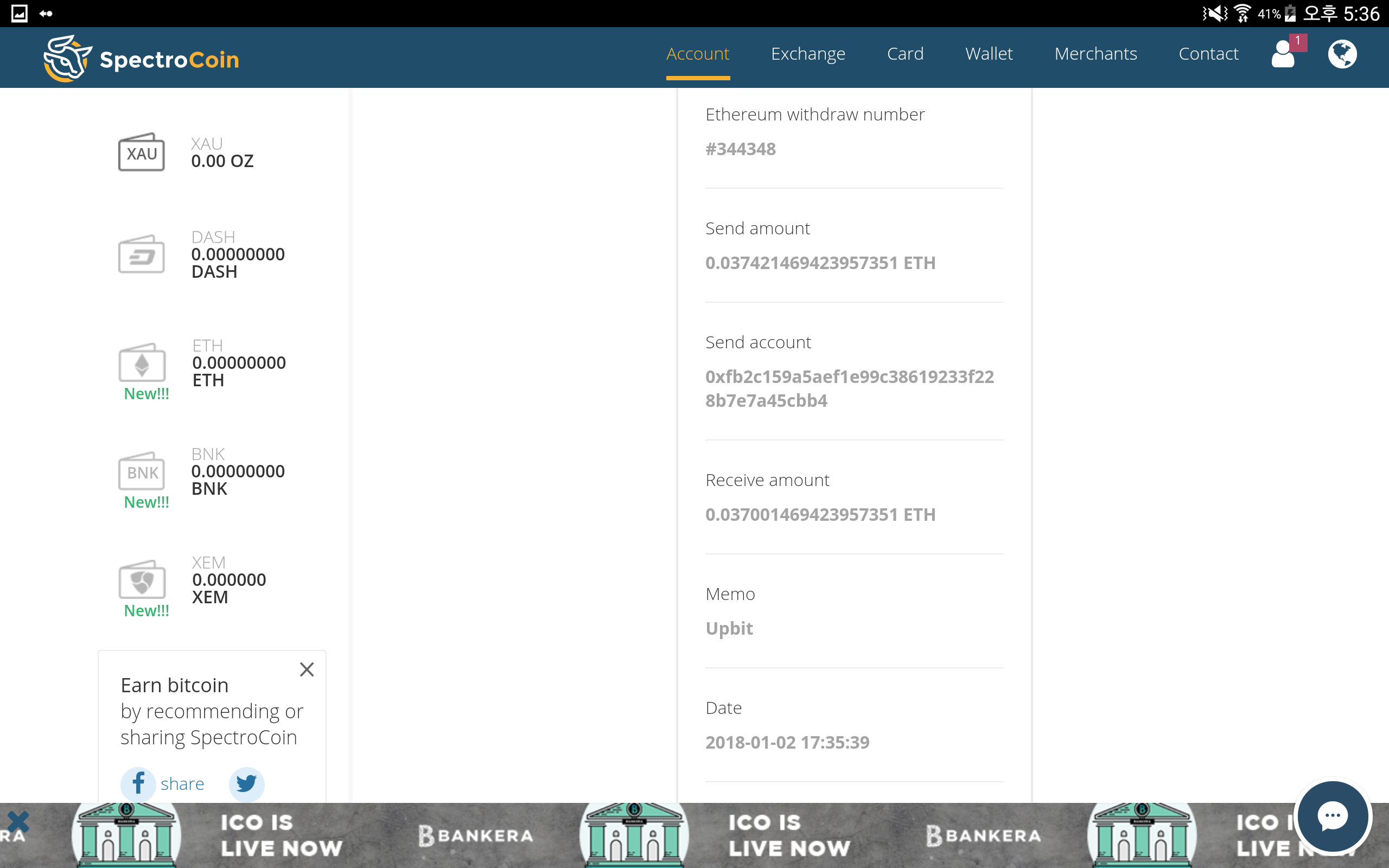Open the ETH wallet icon
Image resolution: width=1389 pixels, height=868 pixels.
click(142, 363)
